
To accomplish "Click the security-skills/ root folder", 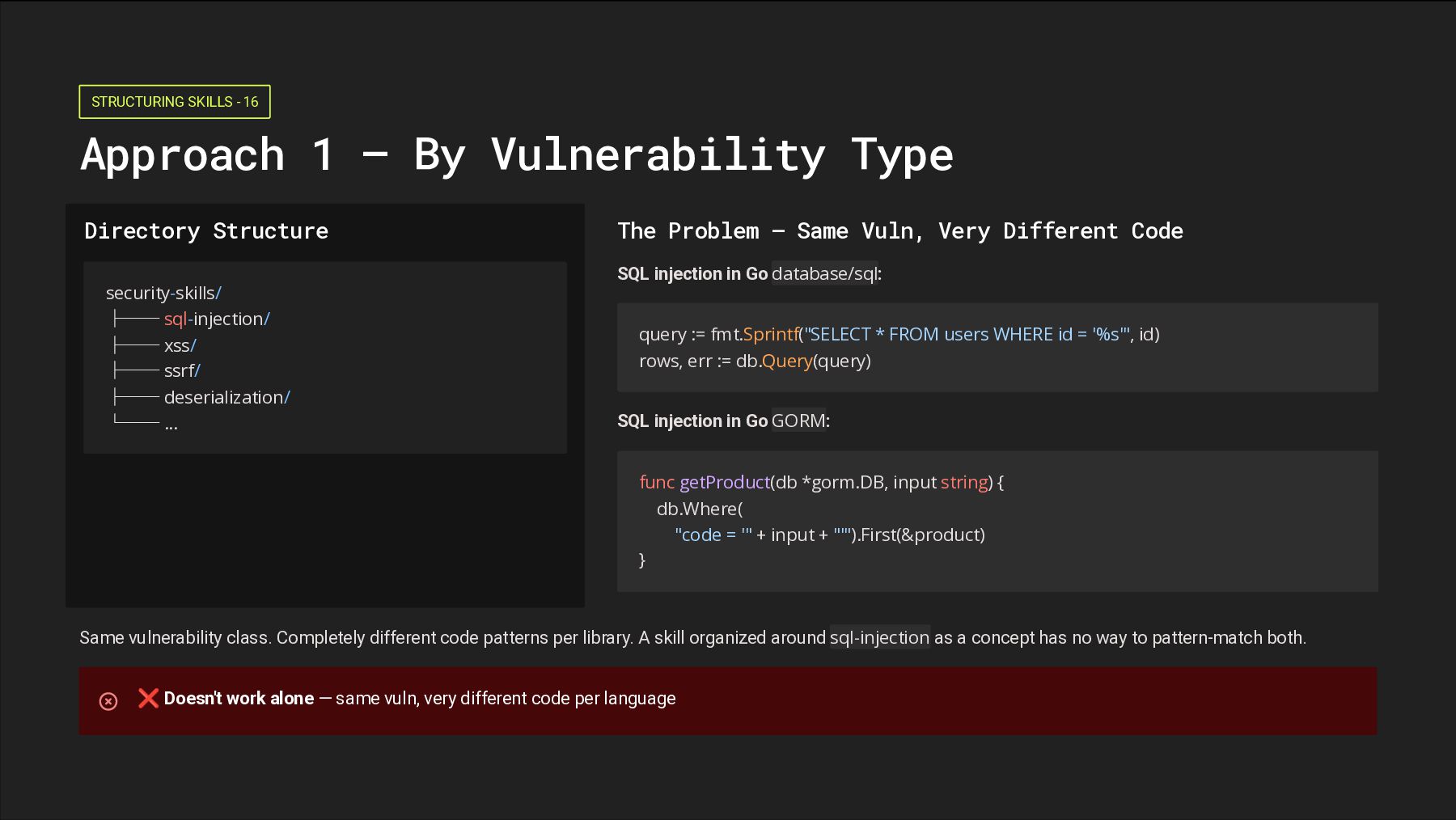I will click(163, 294).
